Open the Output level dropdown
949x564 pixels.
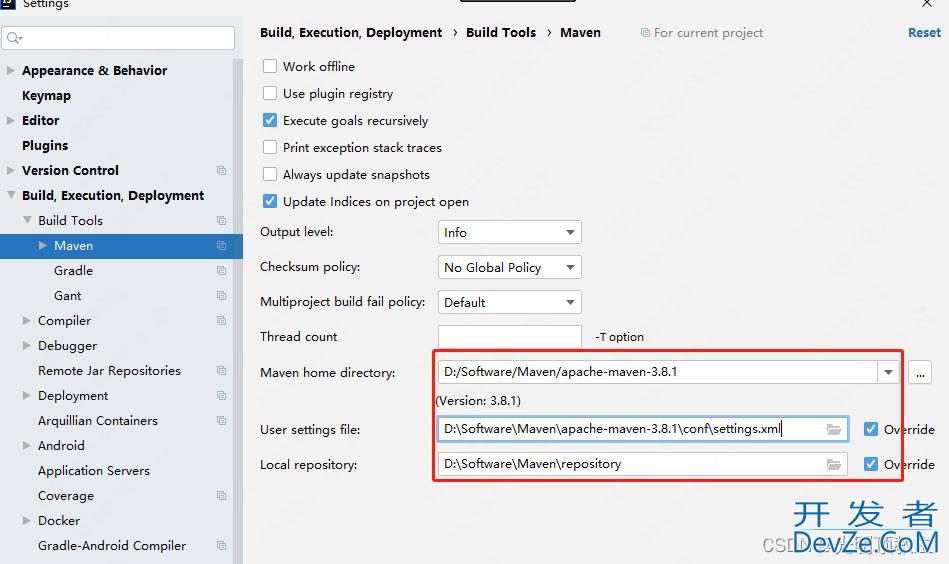point(510,232)
